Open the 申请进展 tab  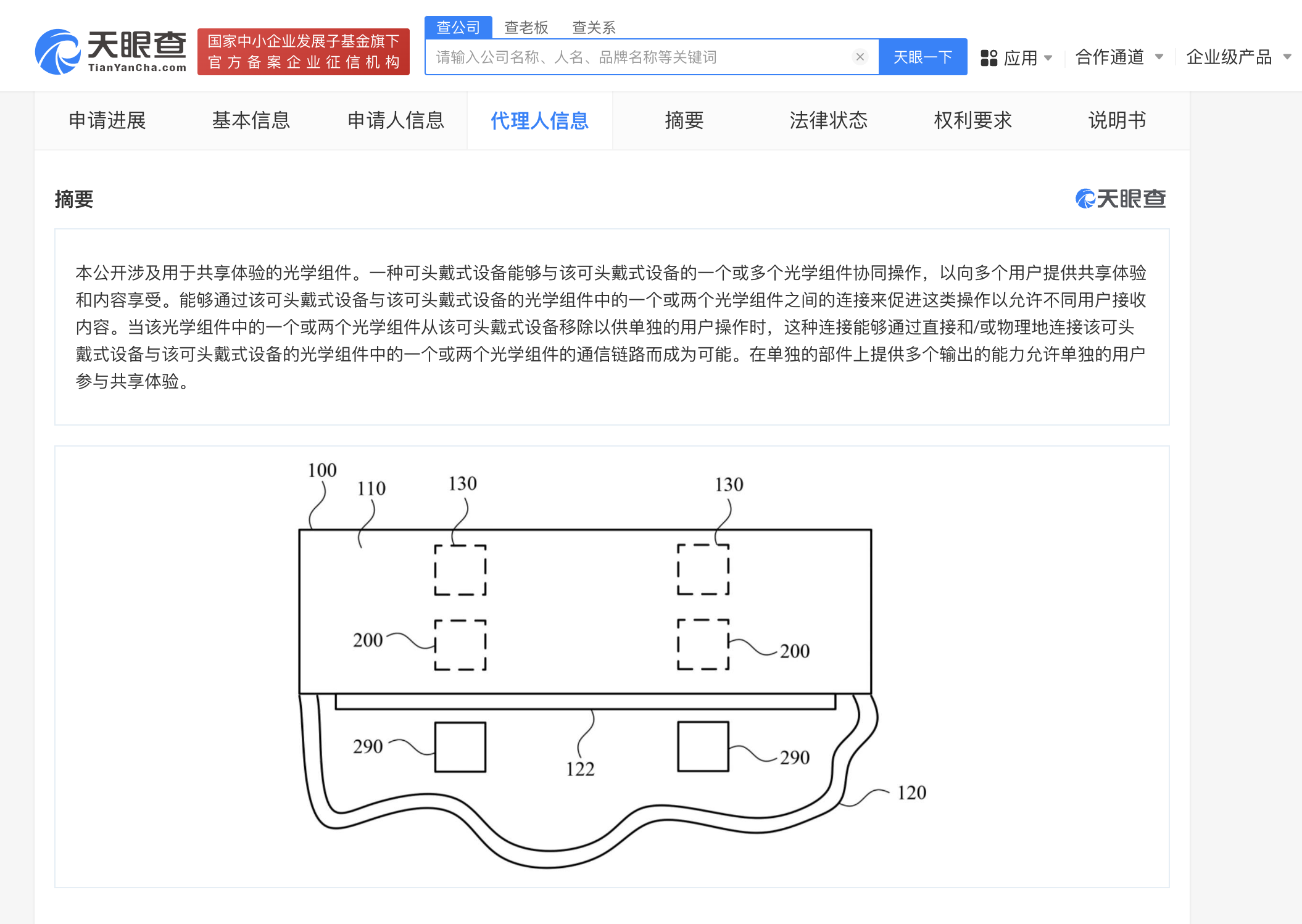[x=107, y=120]
